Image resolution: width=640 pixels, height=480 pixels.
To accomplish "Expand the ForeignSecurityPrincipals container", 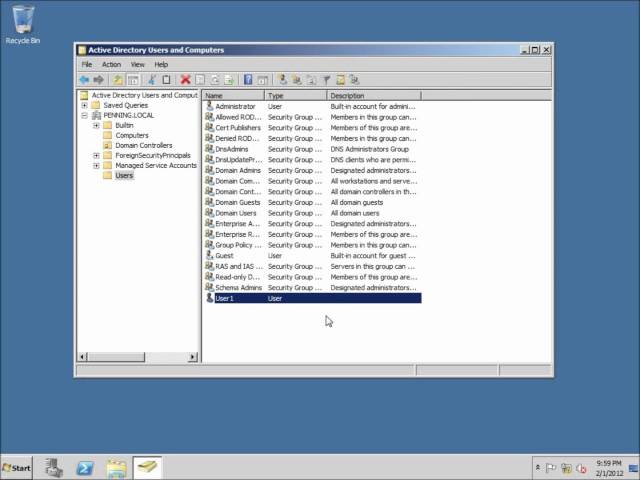I will [96, 156].
